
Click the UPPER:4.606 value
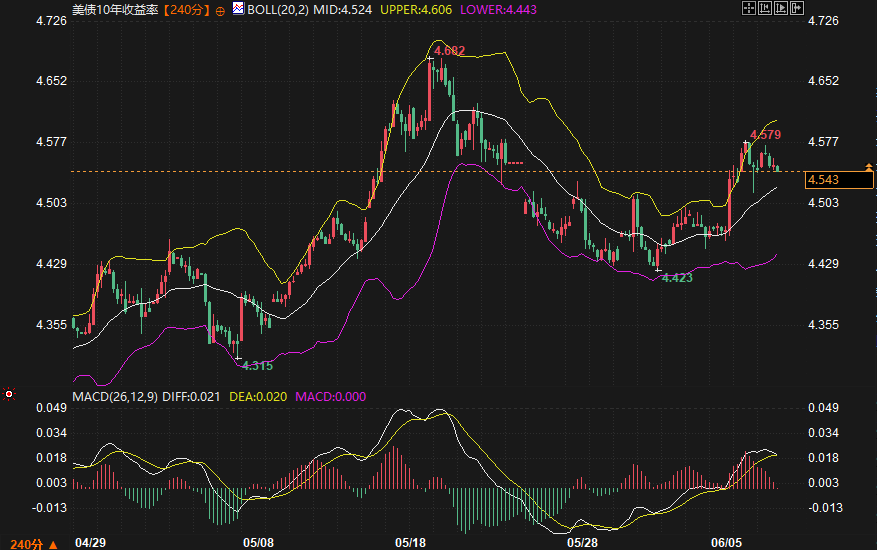(416, 10)
